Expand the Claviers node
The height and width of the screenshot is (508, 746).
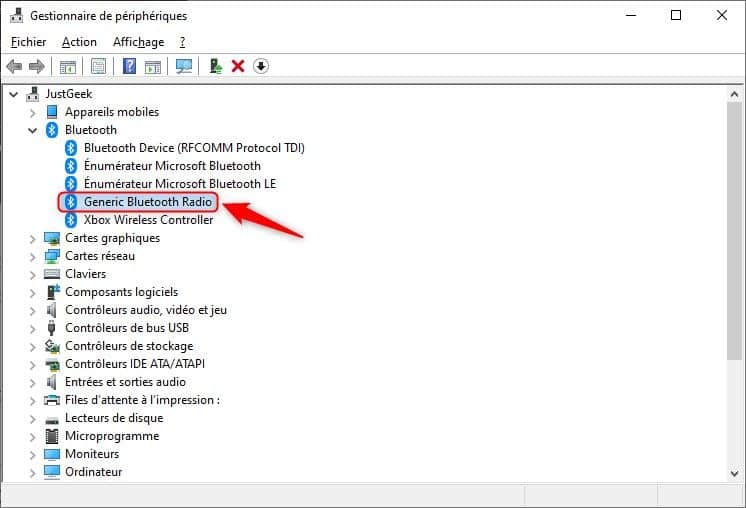32,275
